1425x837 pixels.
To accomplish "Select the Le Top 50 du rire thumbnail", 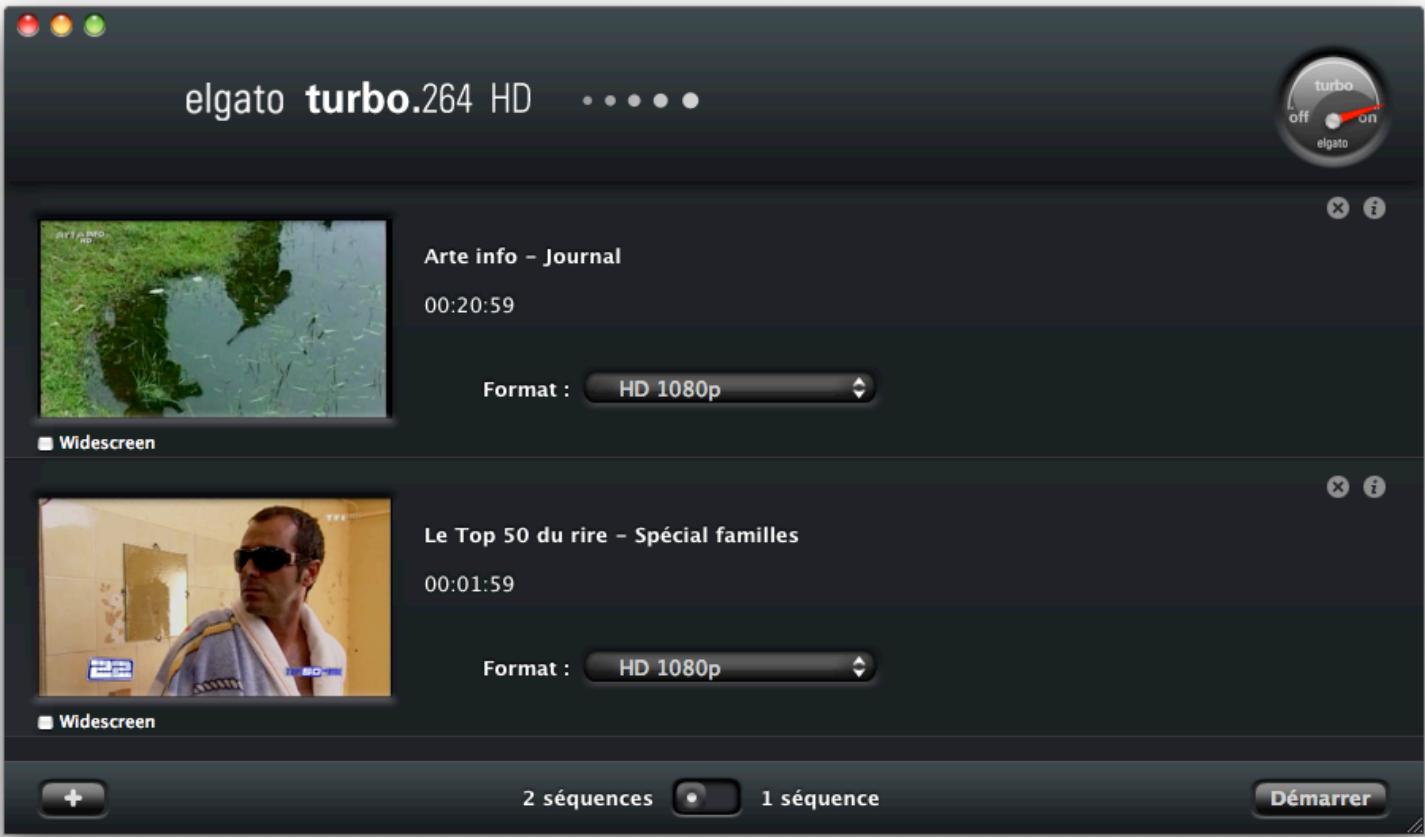I will pos(213,597).
